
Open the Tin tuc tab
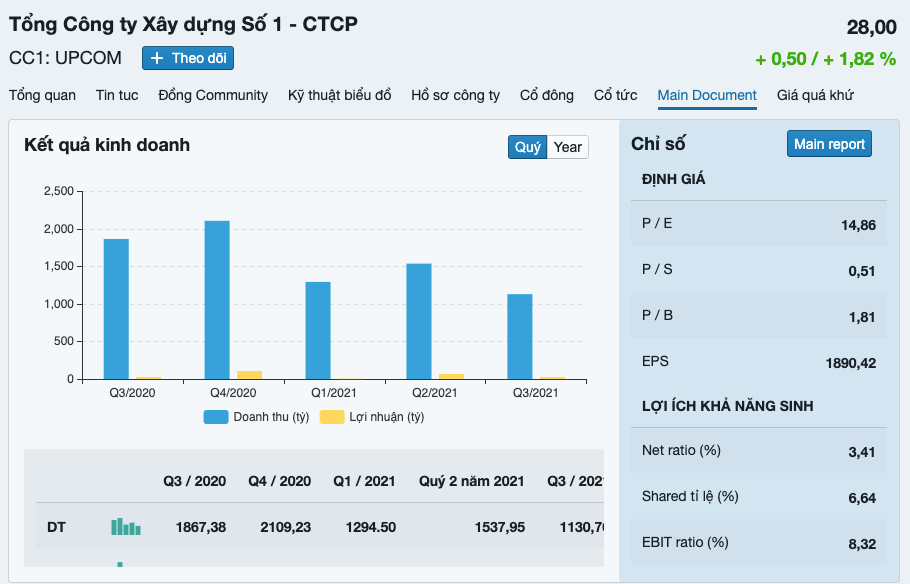pyautogui.click(x=117, y=95)
